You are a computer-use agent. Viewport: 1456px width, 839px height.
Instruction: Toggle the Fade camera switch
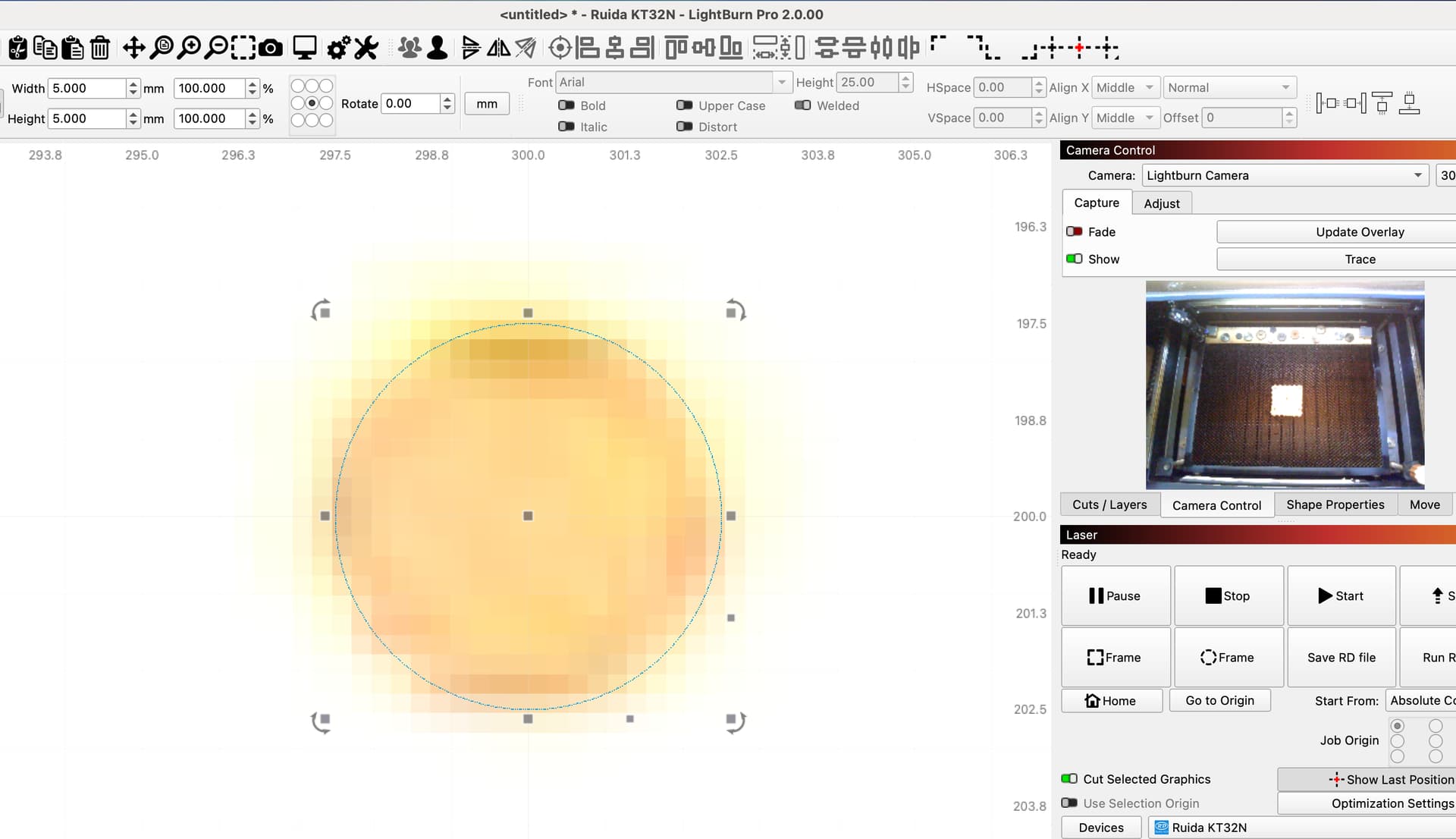[1074, 231]
